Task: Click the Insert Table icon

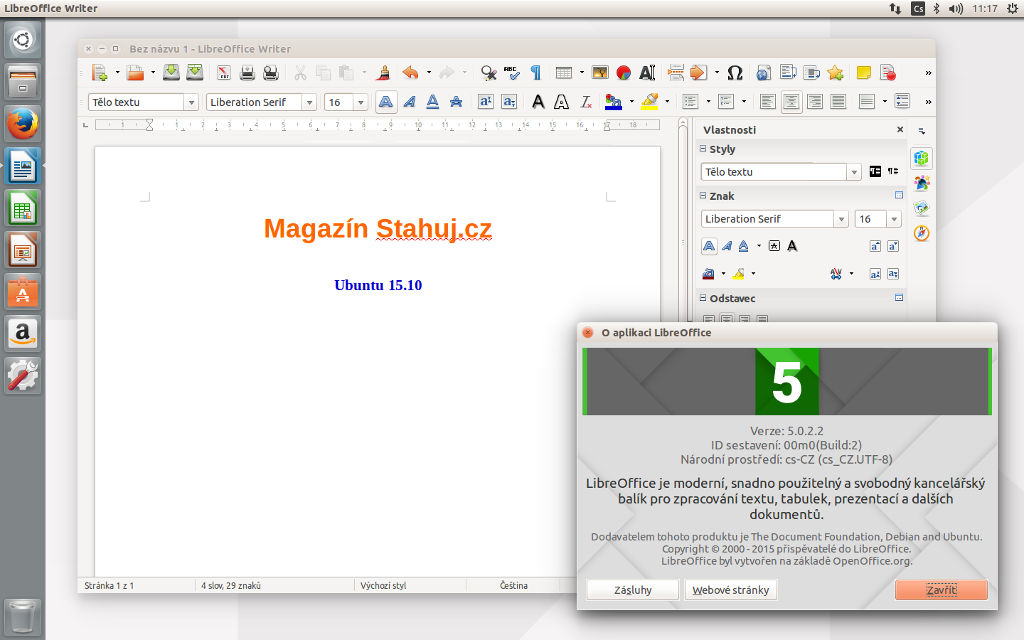Action: tap(564, 72)
